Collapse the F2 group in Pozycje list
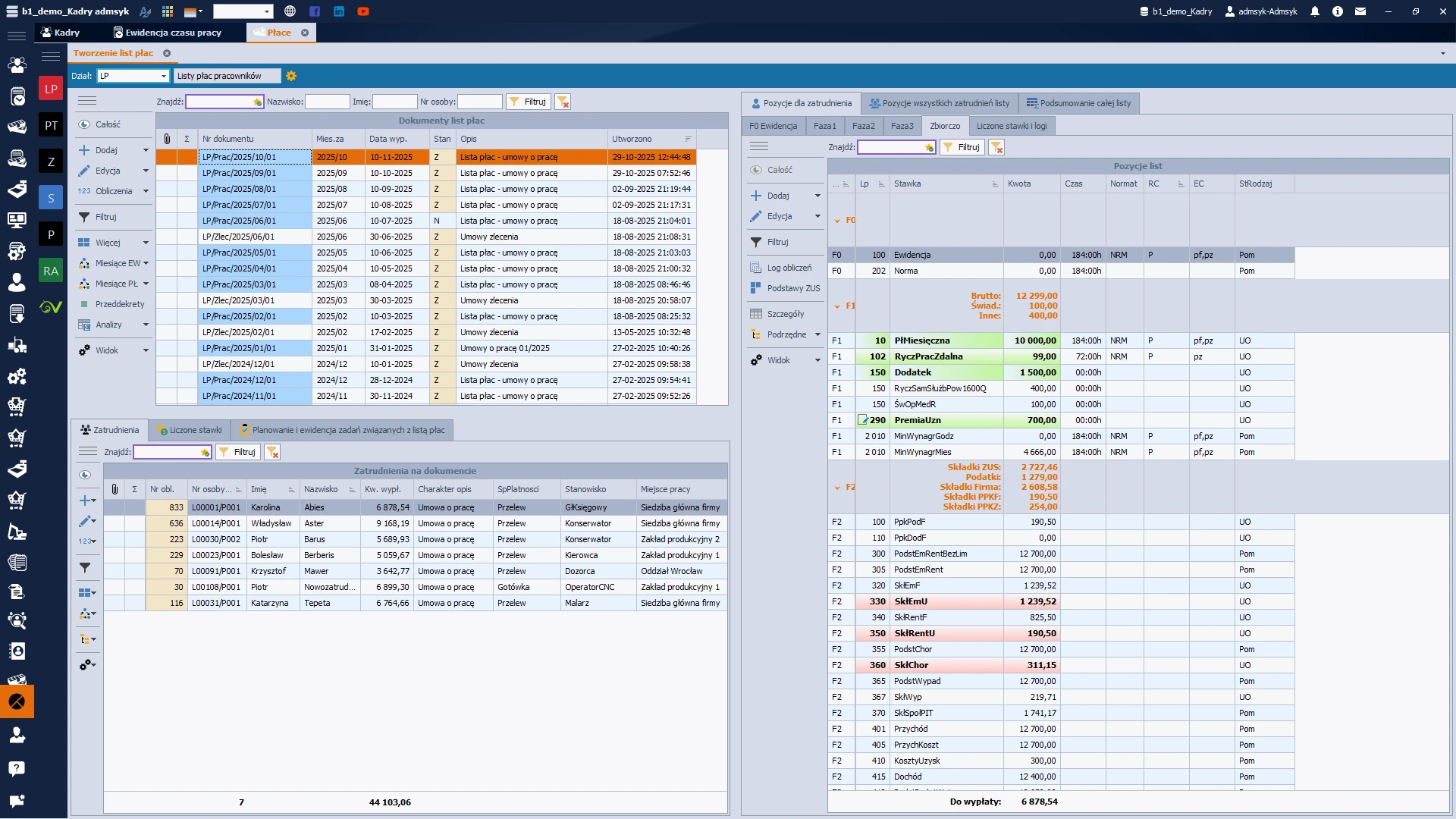This screenshot has height=819, width=1456. (x=837, y=488)
